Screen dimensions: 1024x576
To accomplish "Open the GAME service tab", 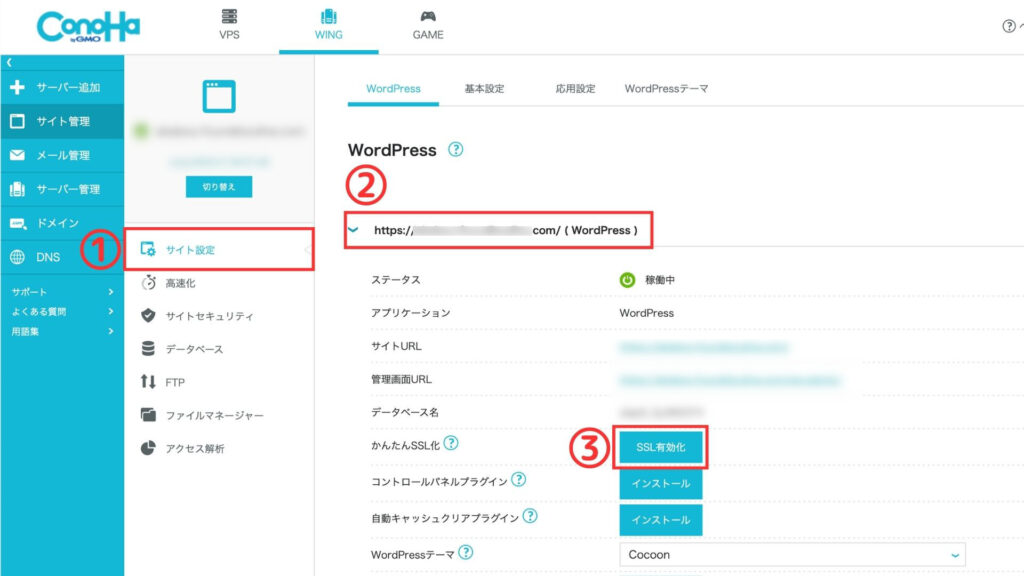I will click(428, 26).
